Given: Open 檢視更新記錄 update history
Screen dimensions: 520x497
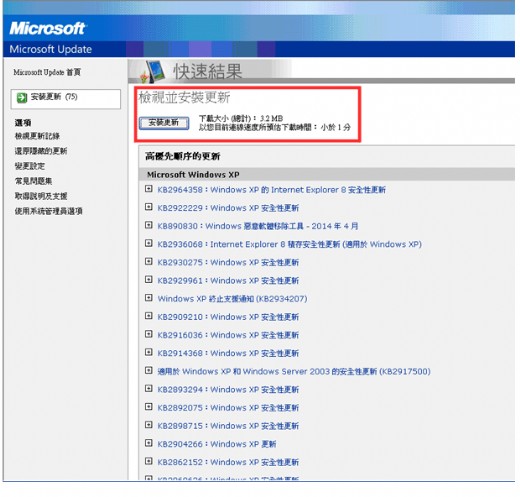Looking at the screenshot, I should pyautogui.click(x=37, y=136).
